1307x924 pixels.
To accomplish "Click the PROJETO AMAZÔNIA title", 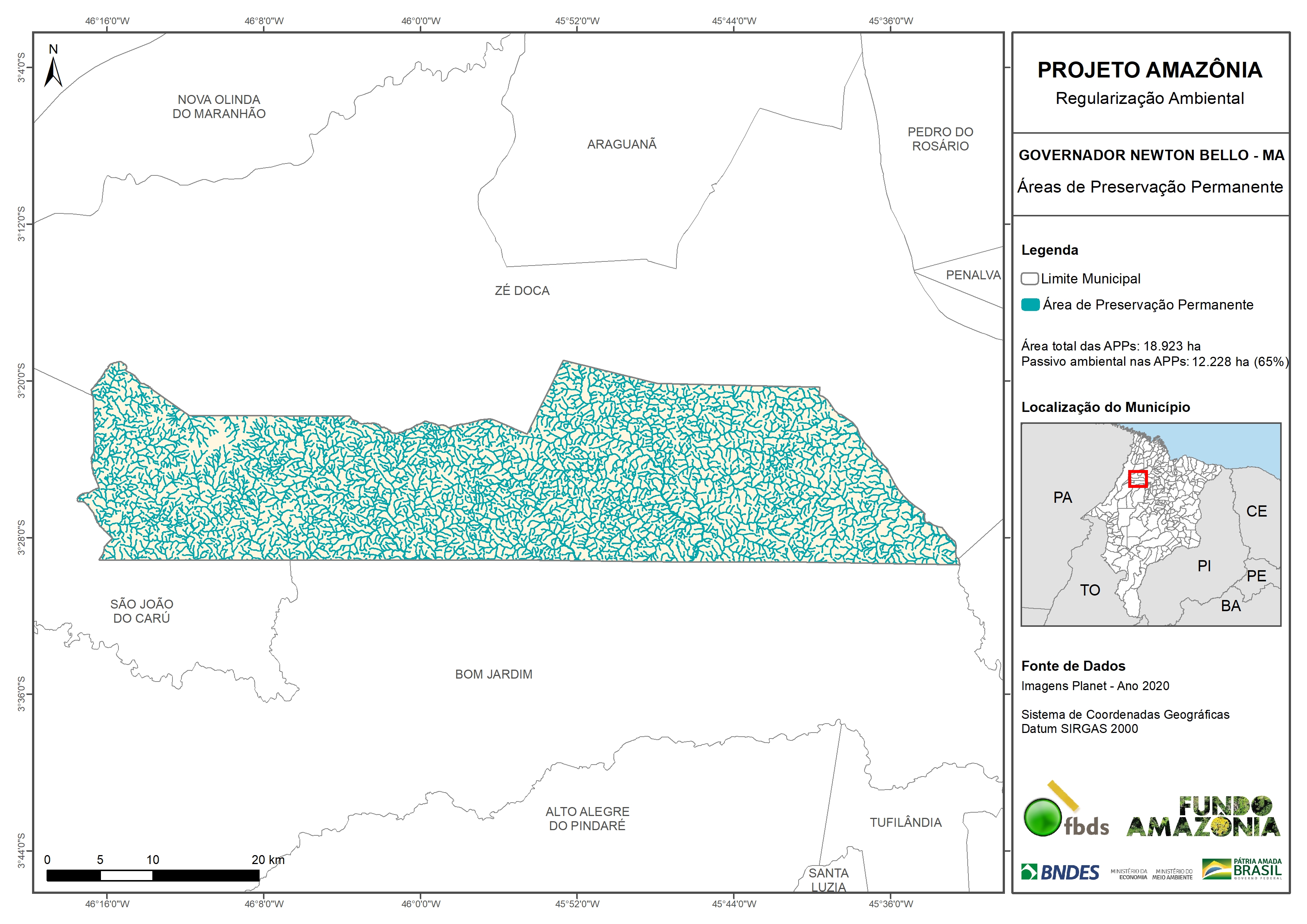I will (1149, 70).
